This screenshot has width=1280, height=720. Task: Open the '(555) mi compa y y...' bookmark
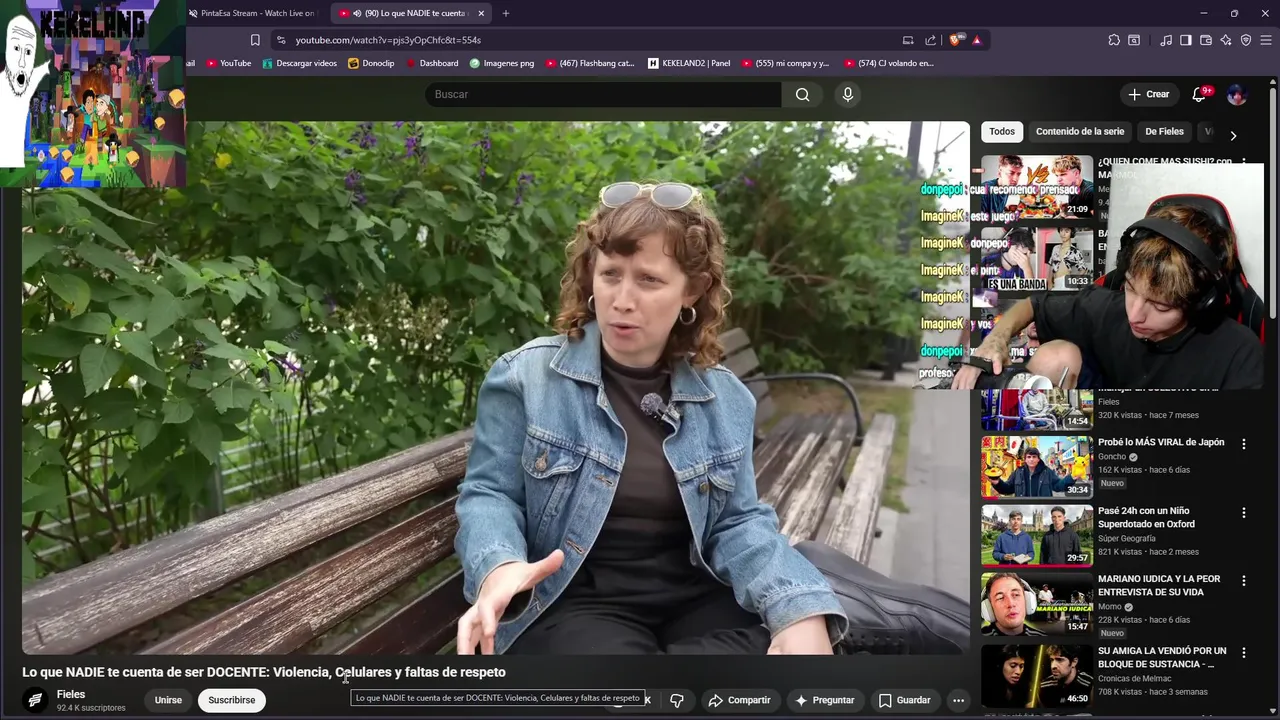(x=786, y=63)
